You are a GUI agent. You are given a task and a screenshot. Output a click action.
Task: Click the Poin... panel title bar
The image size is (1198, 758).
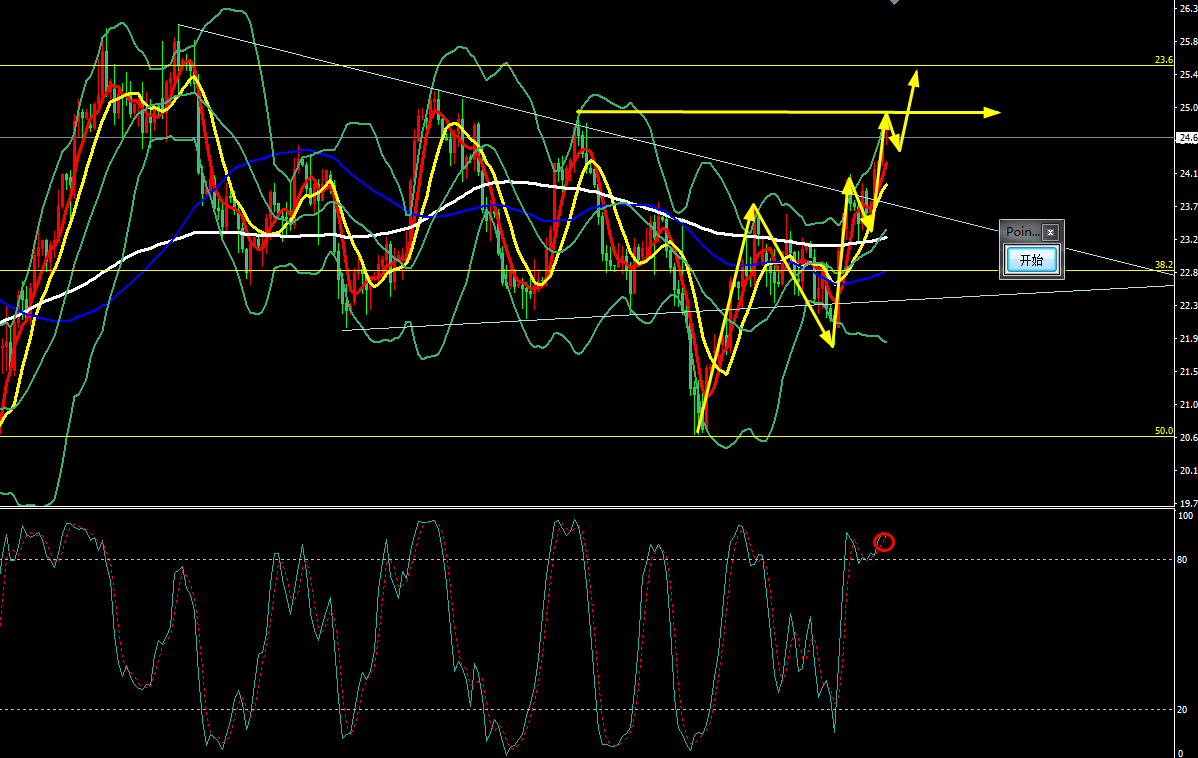tap(1022, 232)
